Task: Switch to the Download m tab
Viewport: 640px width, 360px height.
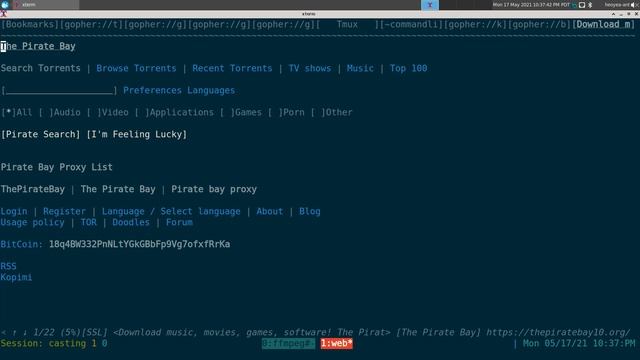Action: click(604, 24)
